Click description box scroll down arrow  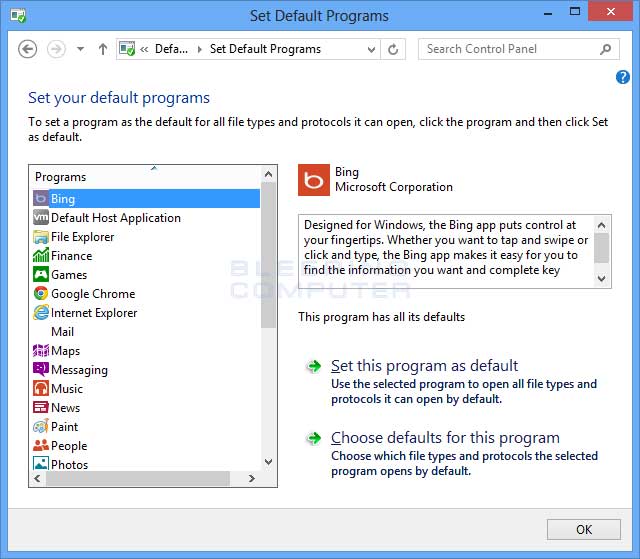point(601,278)
